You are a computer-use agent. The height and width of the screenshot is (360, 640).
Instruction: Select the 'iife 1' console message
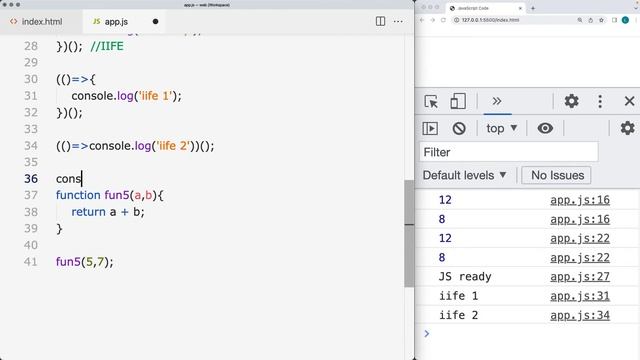coord(458,296)
